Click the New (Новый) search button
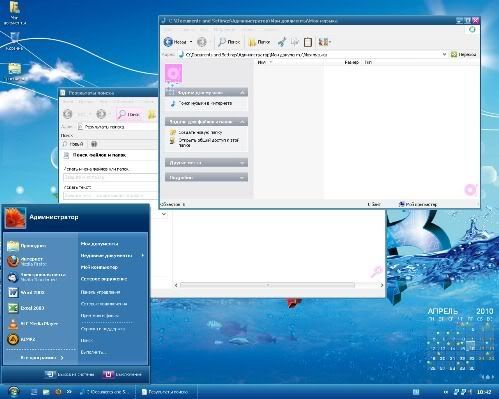The image size is (499, 399). coord(73,144)
